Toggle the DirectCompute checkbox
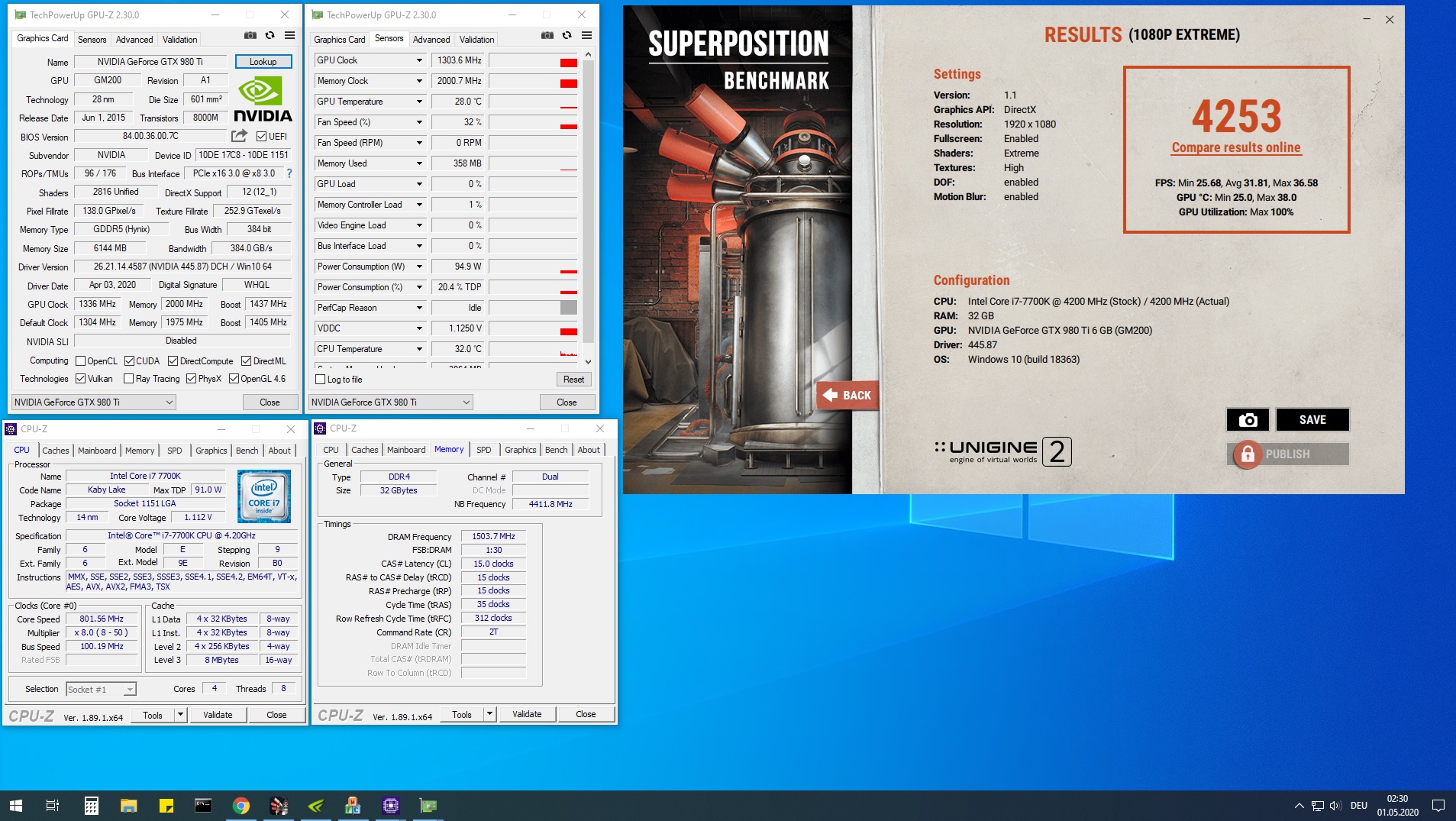This screenshot has height=821, width=1456. click(x=173, y=361)
